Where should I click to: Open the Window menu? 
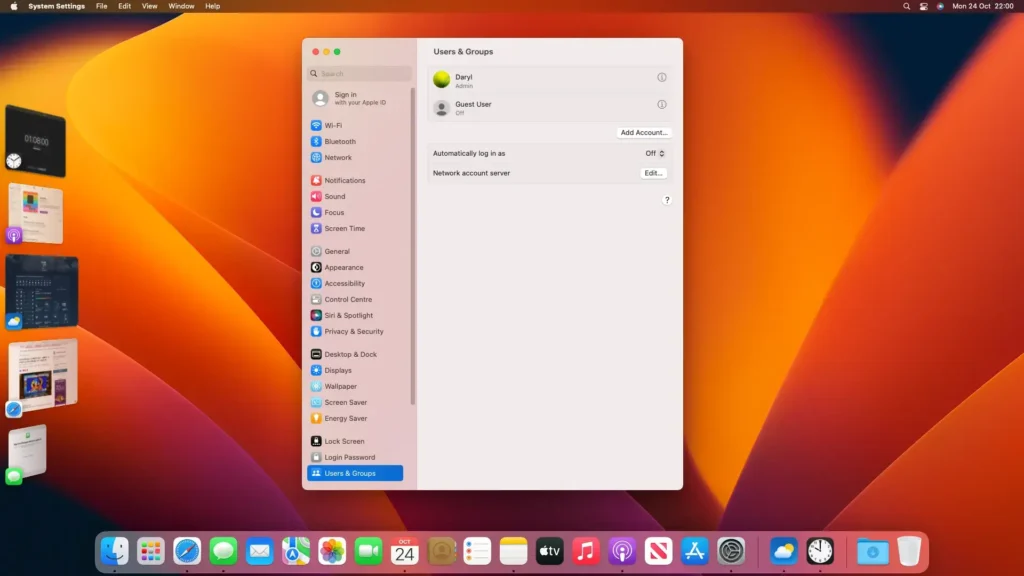[180, 6]
